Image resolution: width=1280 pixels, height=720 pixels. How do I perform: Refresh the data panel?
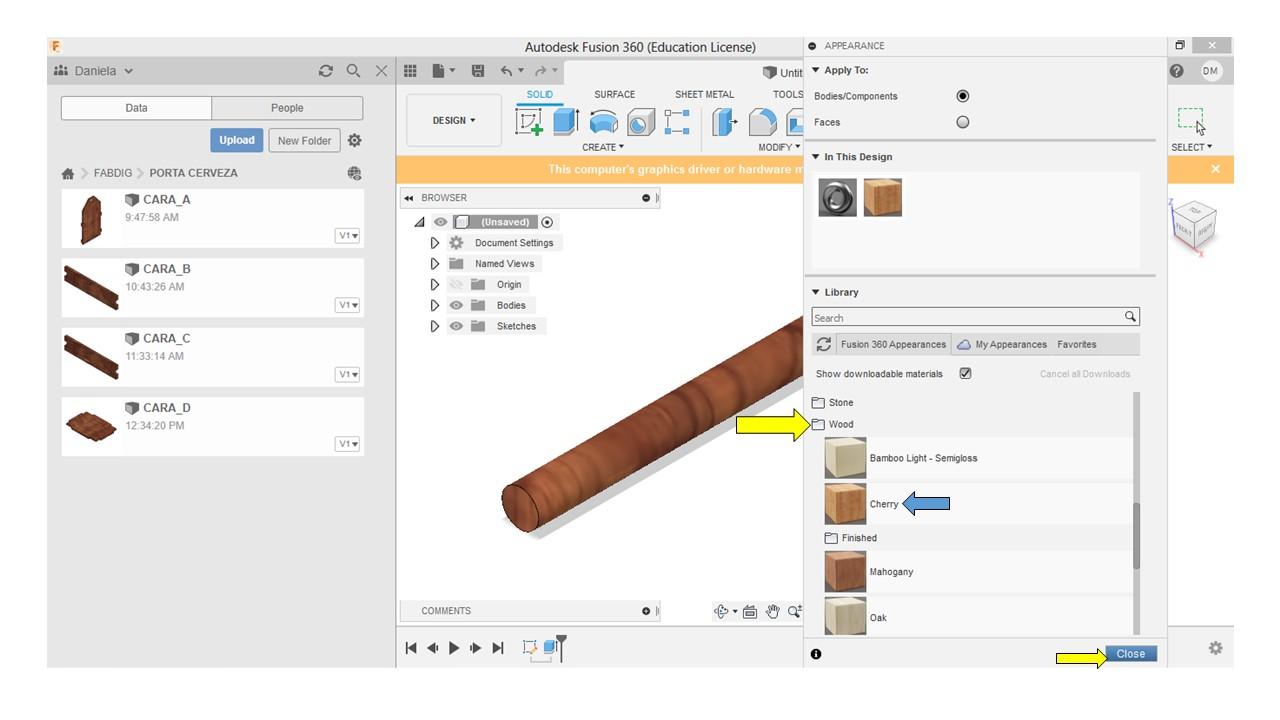pyautogui.click(x=326, y=71)
